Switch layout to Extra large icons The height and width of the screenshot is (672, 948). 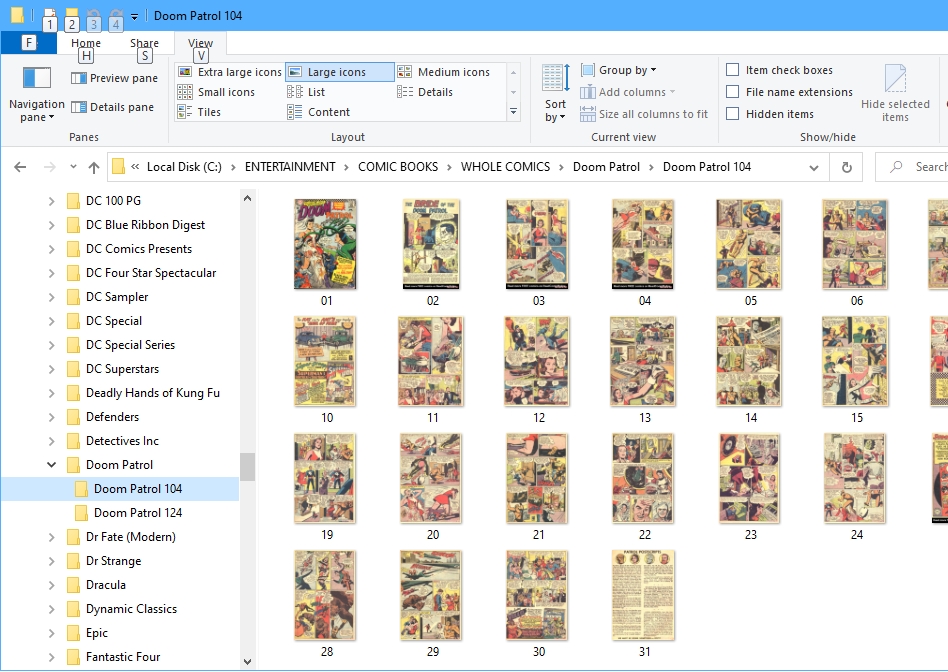click(230, 72)
